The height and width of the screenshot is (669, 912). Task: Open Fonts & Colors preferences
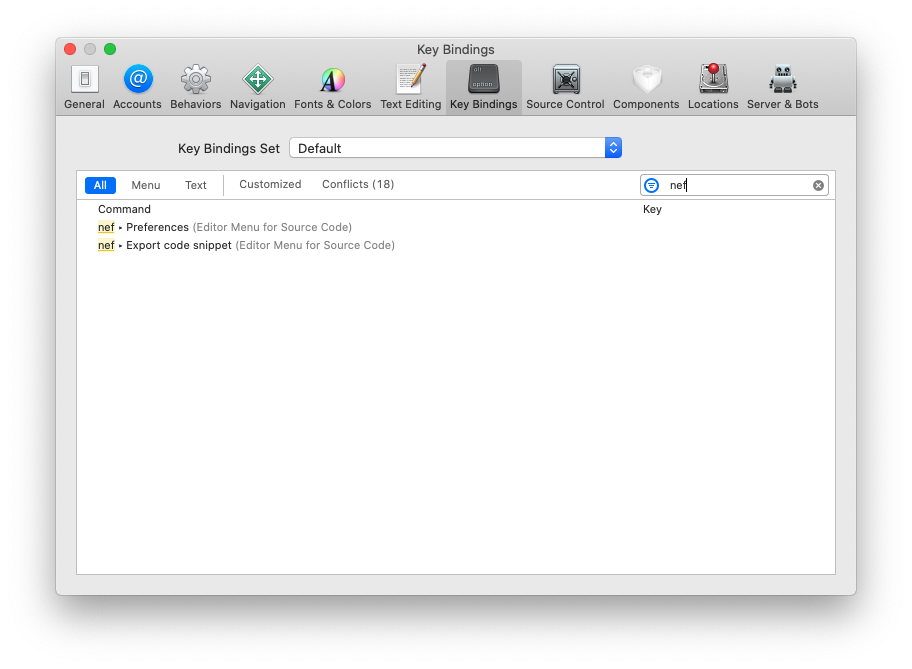click(x=333, y=87)
